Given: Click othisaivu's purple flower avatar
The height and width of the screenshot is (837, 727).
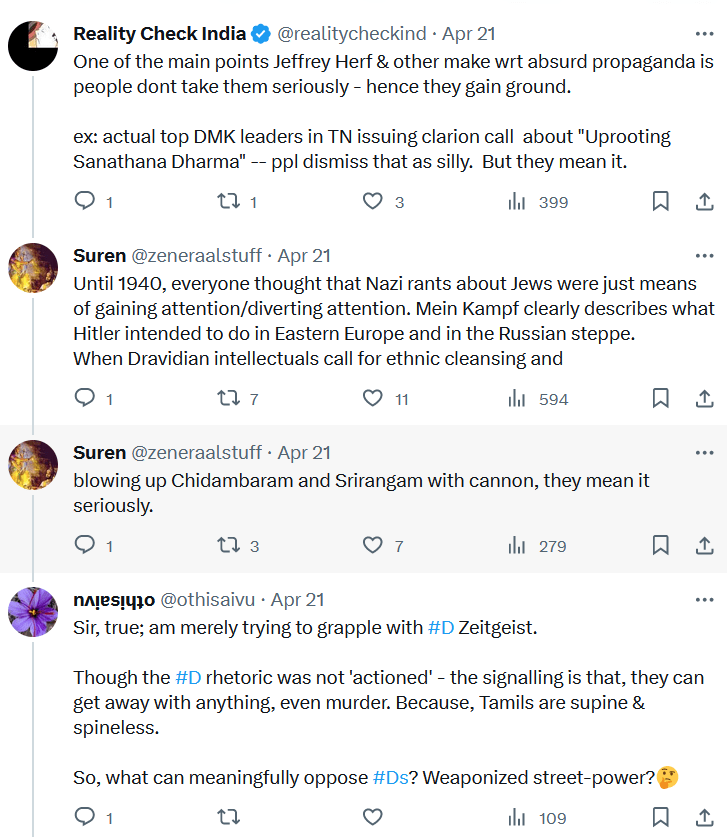Looking at the screenshot, I should [33, 612].
